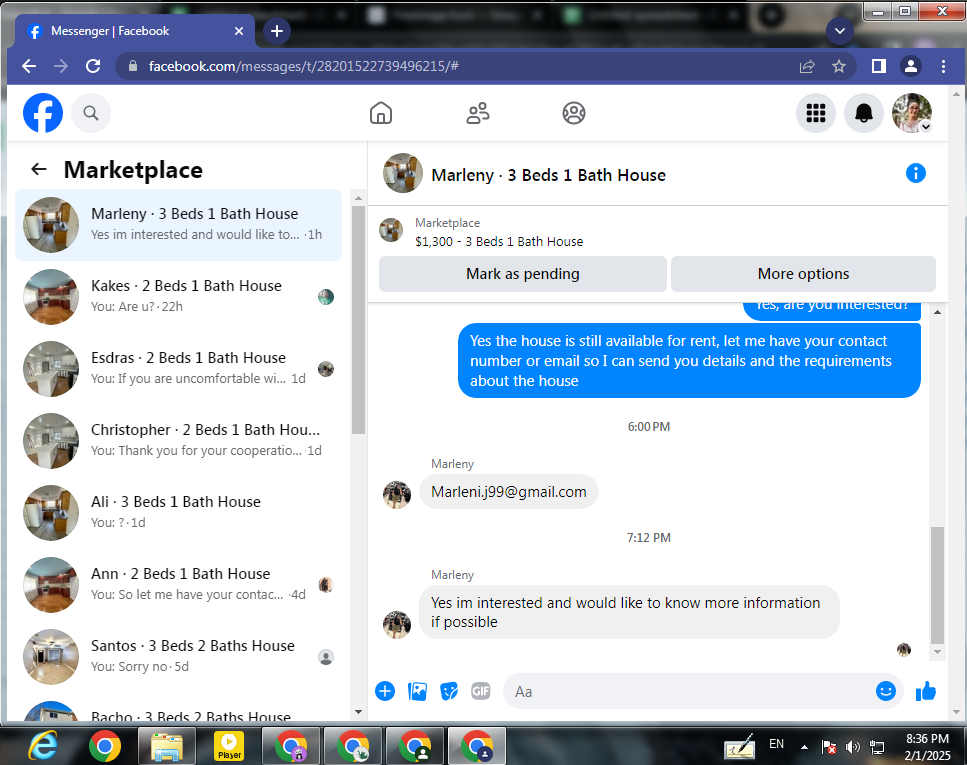Click More options button

803,274
